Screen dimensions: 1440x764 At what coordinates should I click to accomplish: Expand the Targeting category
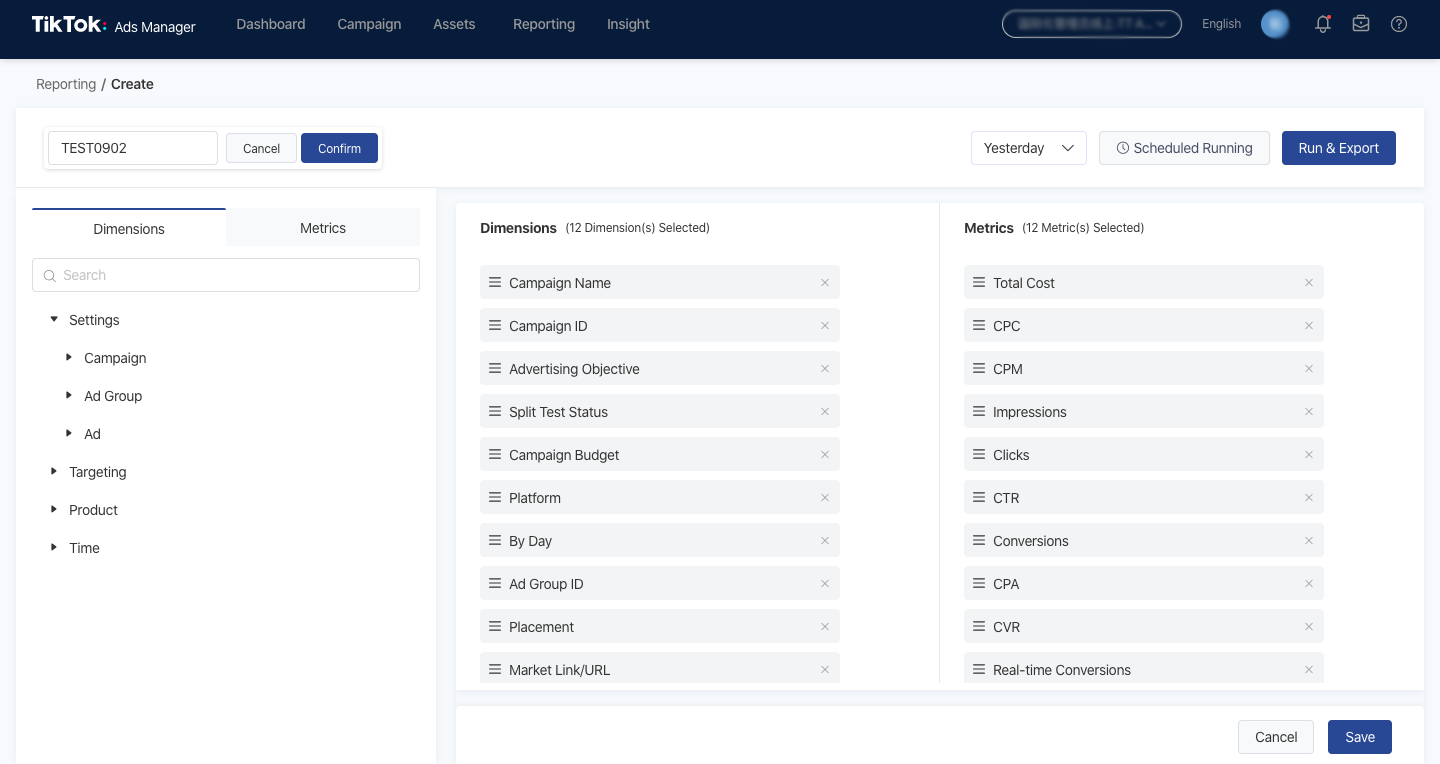pyautogui.click(x=54, y=471)
